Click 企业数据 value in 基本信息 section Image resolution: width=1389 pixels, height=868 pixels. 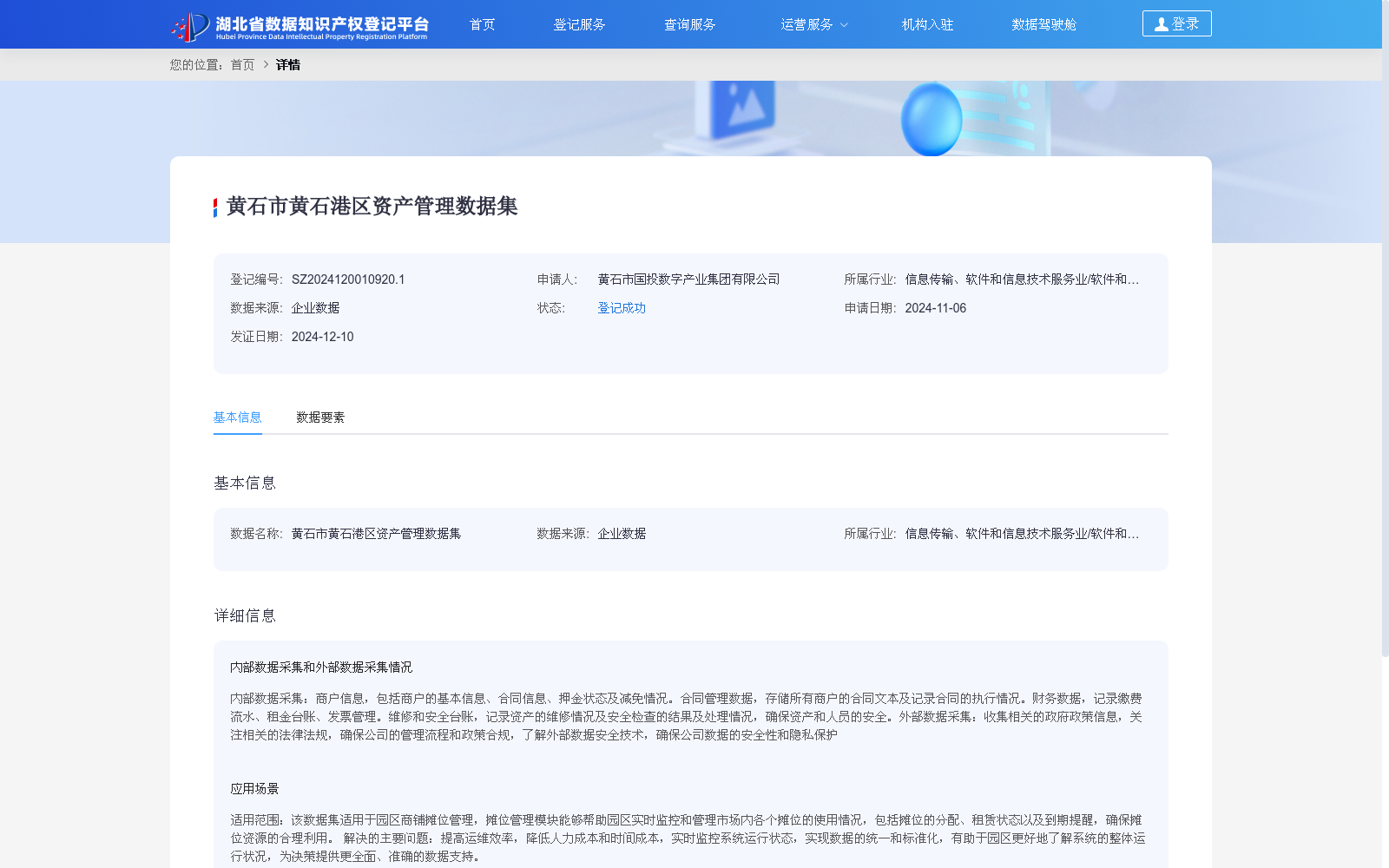[622, 534]
